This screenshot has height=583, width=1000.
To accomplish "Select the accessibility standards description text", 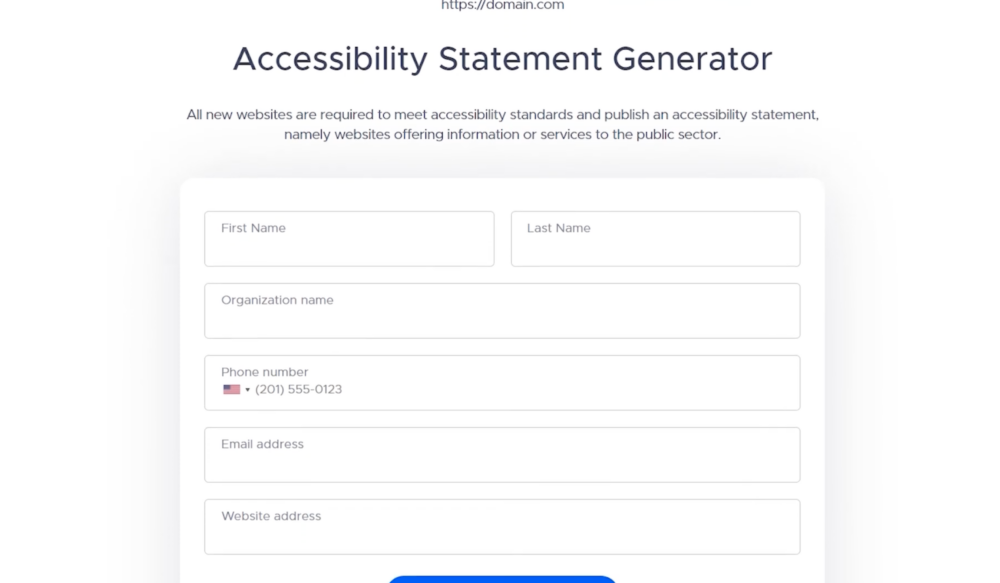I will click(x=502, y=124).
